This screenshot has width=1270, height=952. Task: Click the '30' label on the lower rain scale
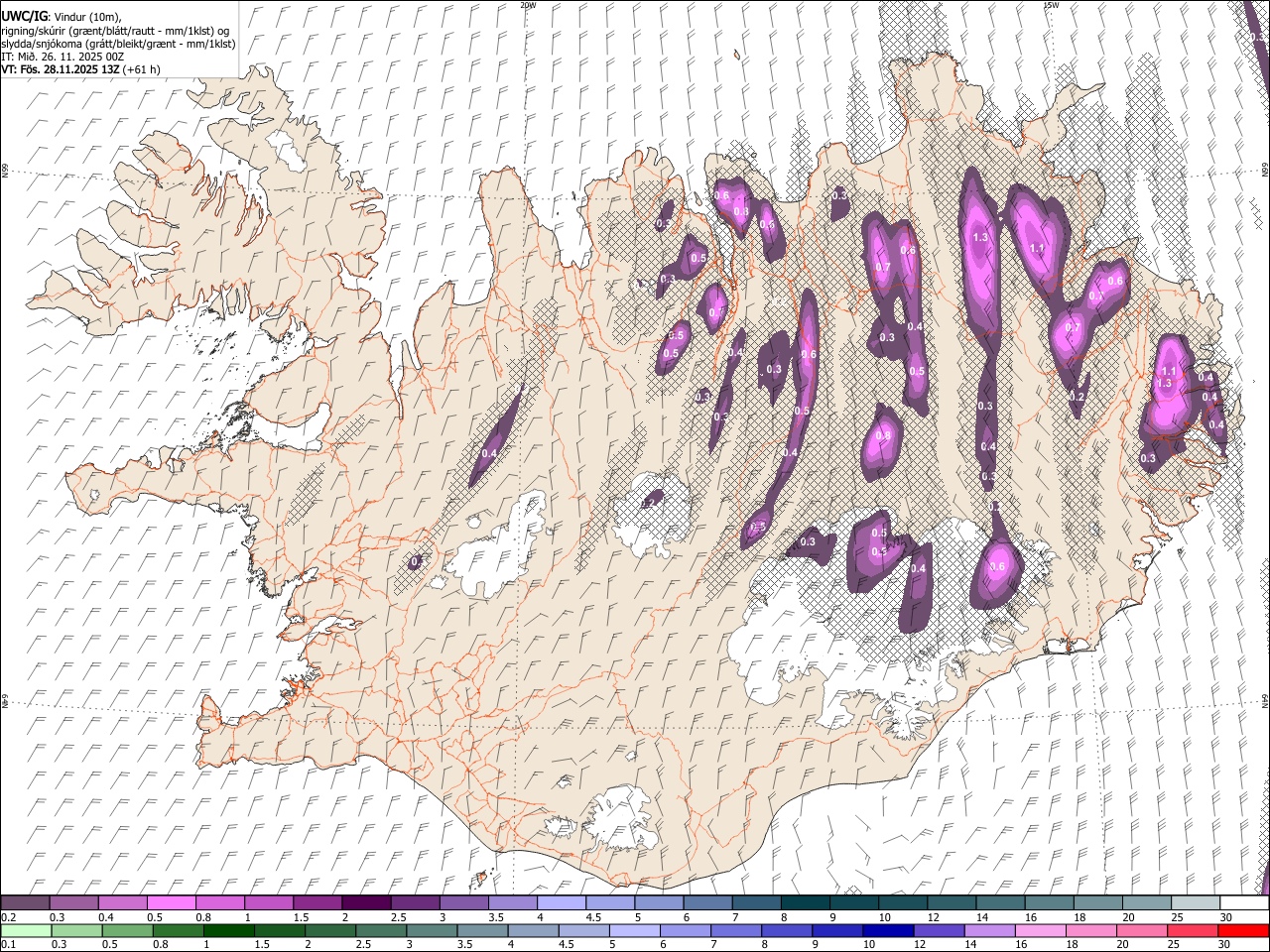[1222, 945]
